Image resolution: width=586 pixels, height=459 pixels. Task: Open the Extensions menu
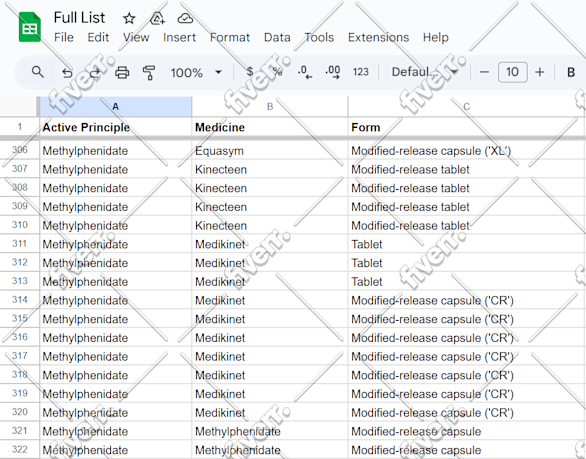point(378,37)
